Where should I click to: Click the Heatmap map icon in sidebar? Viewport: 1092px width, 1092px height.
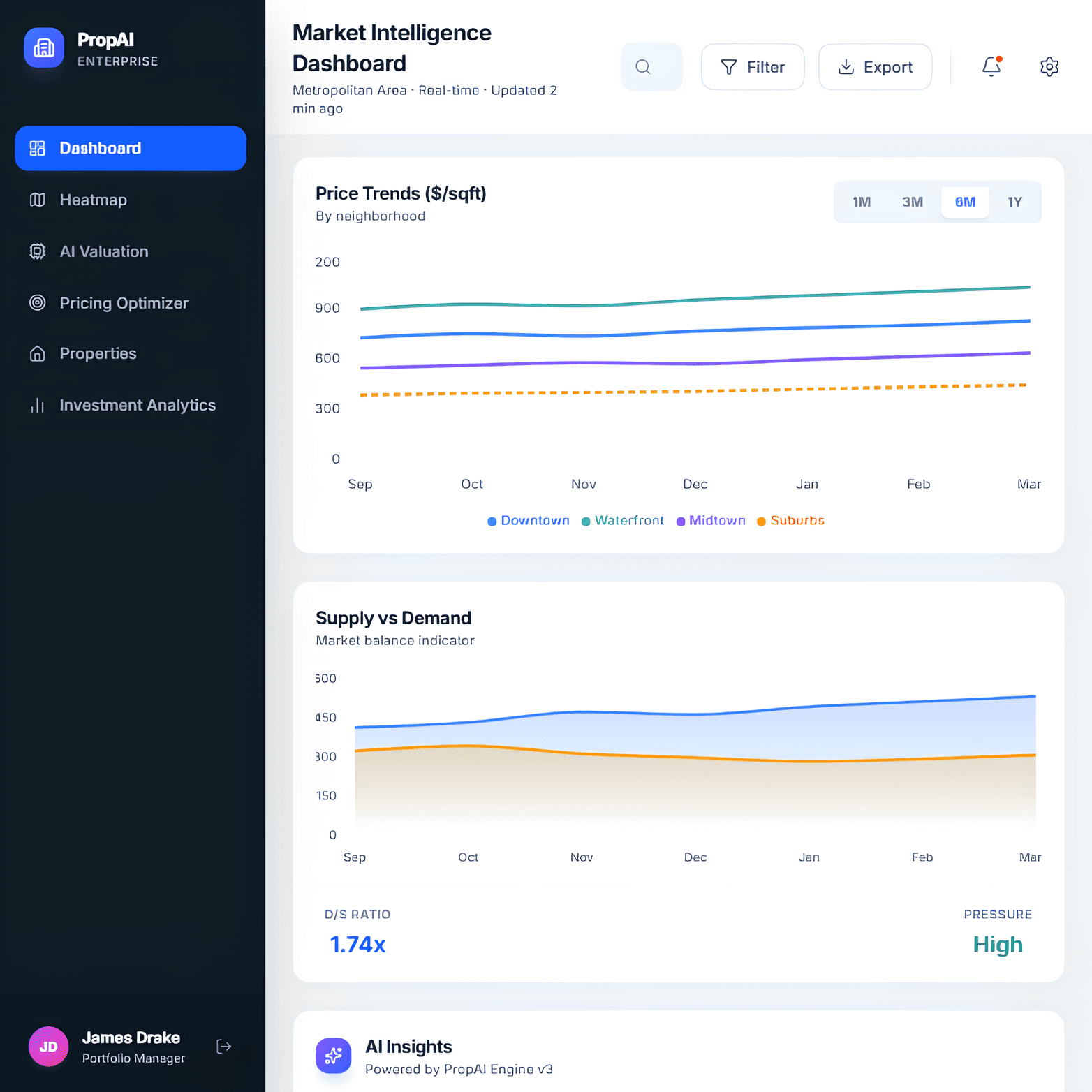(x=38, y=200)
